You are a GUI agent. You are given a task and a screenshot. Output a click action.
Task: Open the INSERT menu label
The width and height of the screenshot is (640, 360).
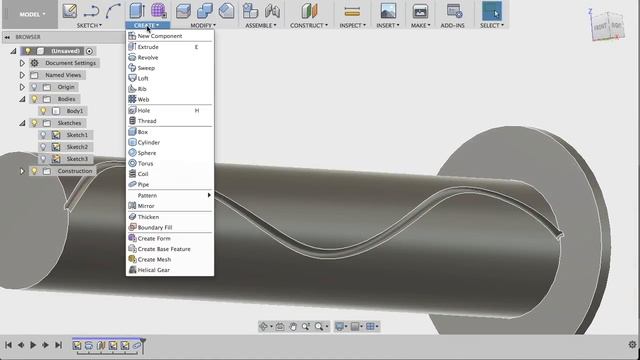[x=387, y=25]
